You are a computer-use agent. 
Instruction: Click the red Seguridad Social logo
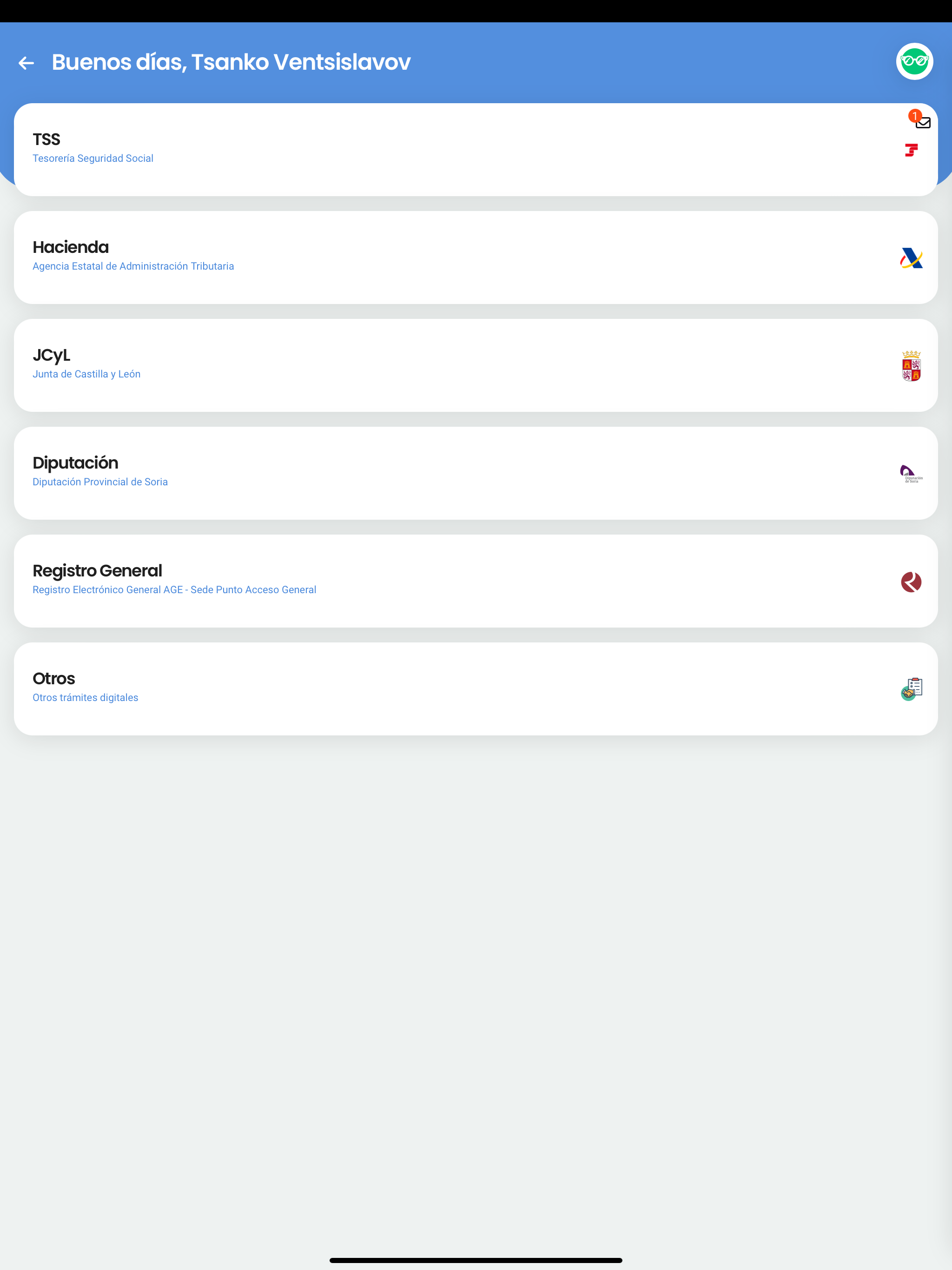pos(911,151)
